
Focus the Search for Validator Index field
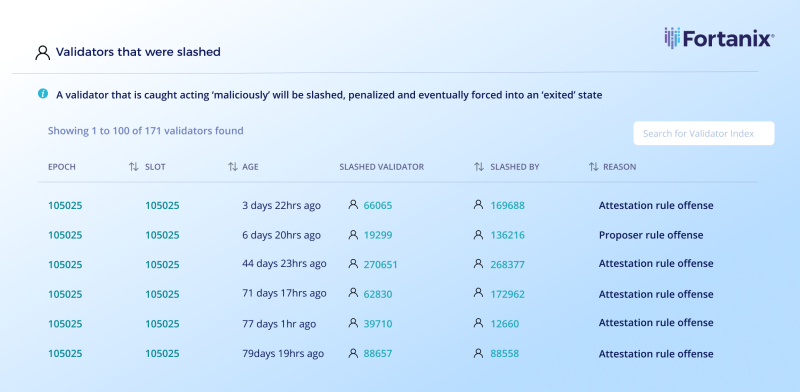(x=704, y=133)
